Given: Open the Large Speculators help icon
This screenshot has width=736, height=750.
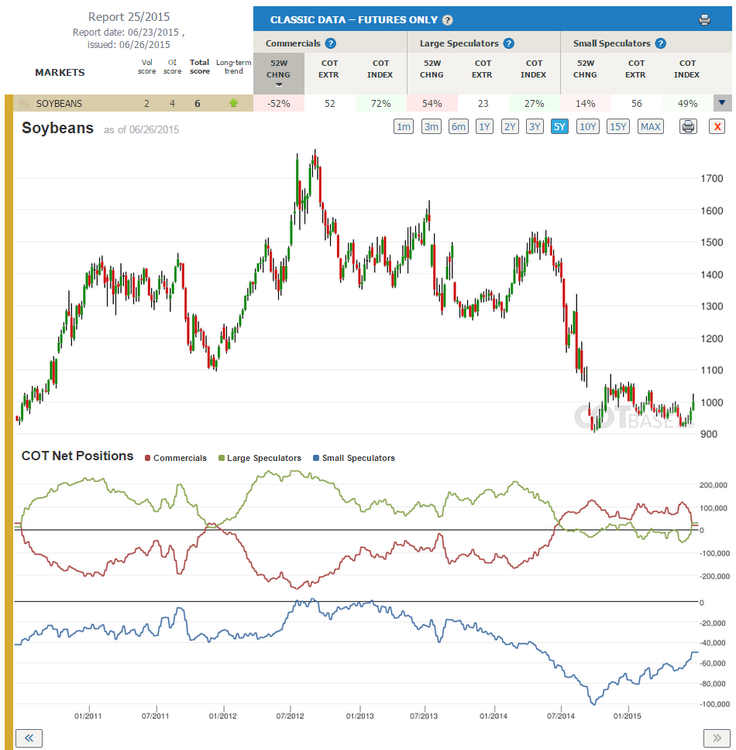Looking at the screenshot, I should pyautogui.click(x=509, y=44).
